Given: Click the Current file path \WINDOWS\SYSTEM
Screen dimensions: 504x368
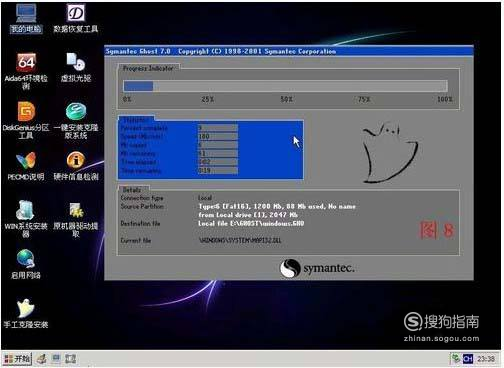Looking at the screenshot, I should 240,240.
